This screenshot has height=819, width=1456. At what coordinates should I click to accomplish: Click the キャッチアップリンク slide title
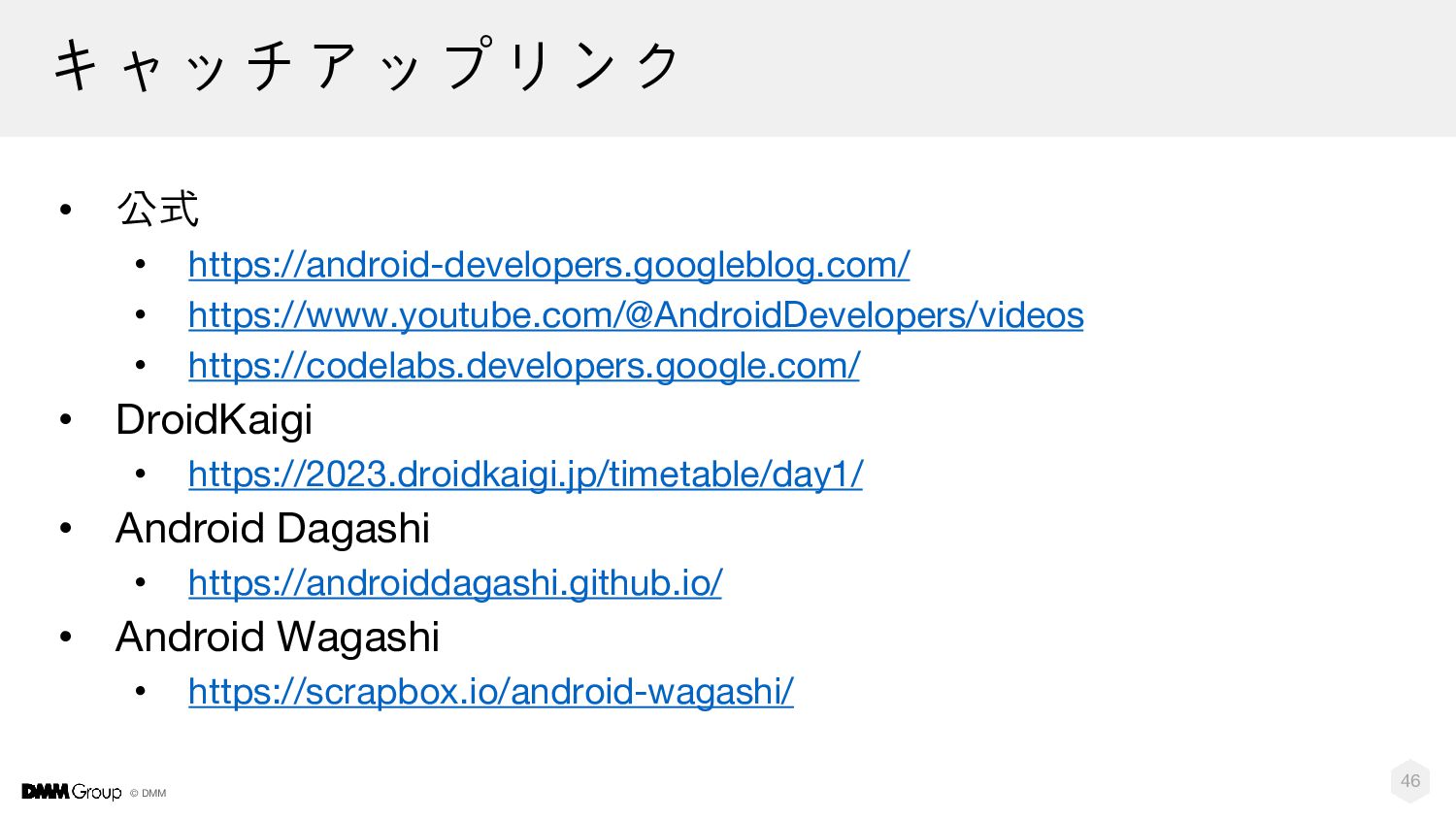pyautogui.click(x=367, y=66)
